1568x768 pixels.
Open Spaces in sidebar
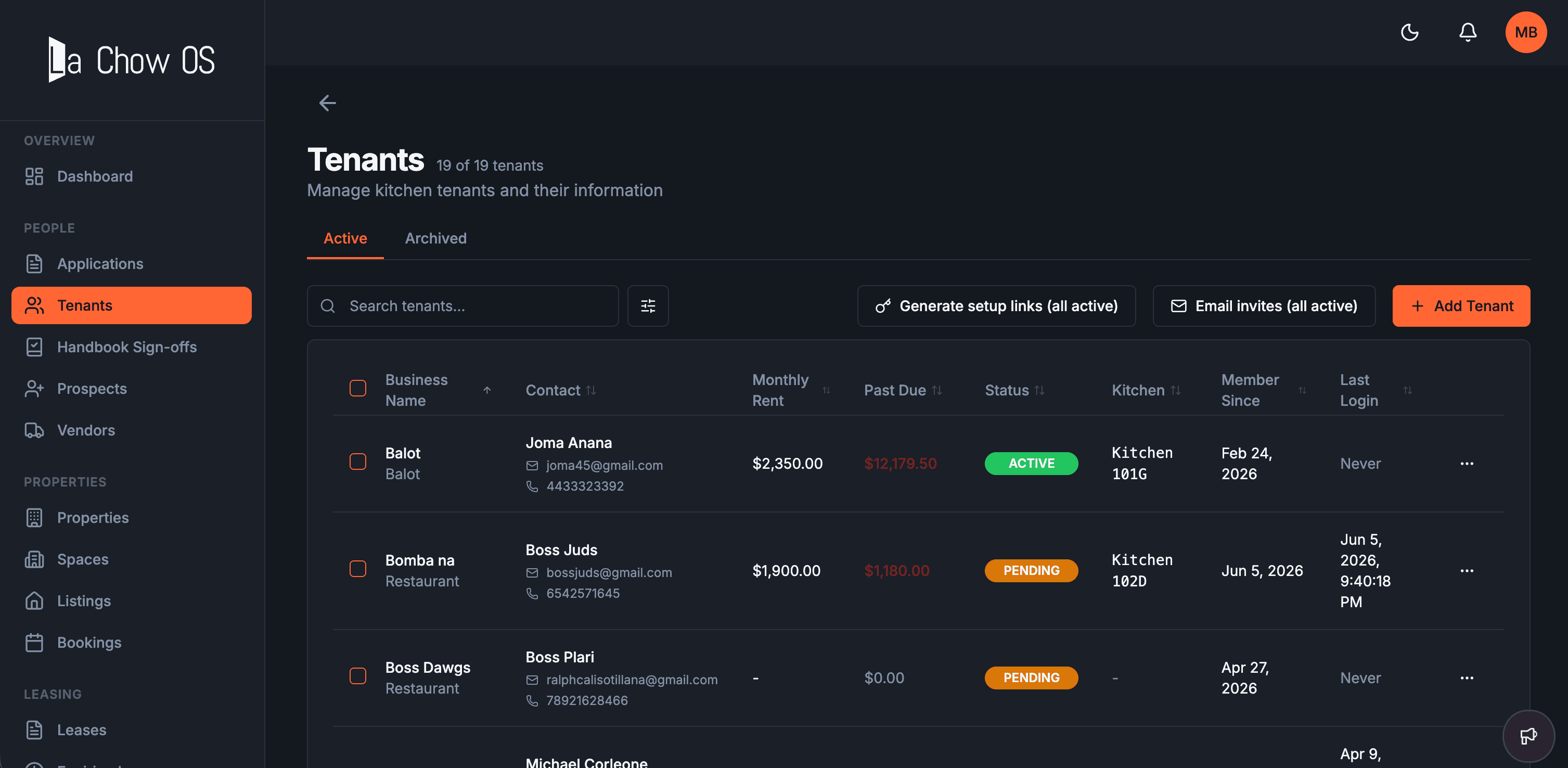click(x=132, y=559)
